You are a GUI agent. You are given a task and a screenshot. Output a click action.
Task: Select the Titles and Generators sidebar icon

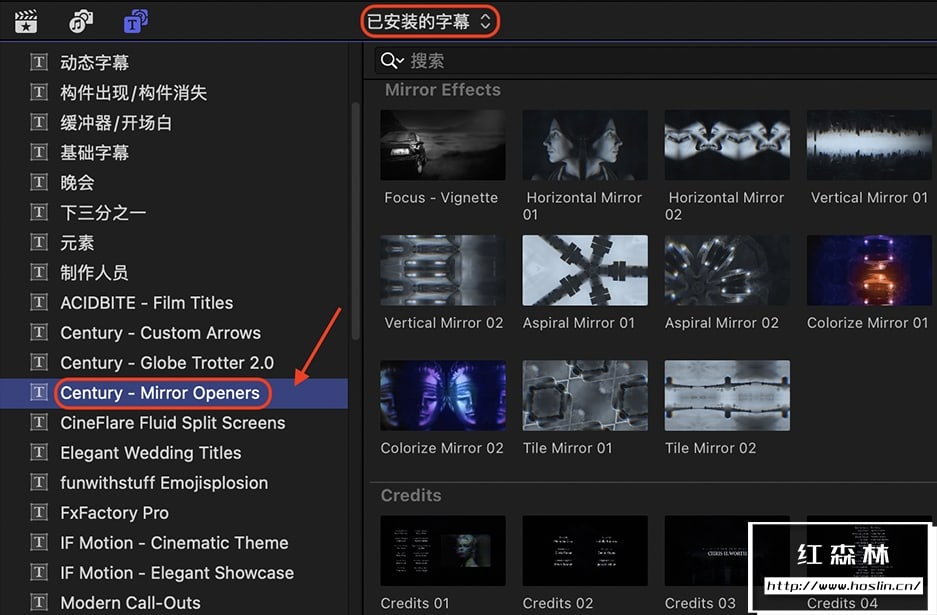coord(136,22)
